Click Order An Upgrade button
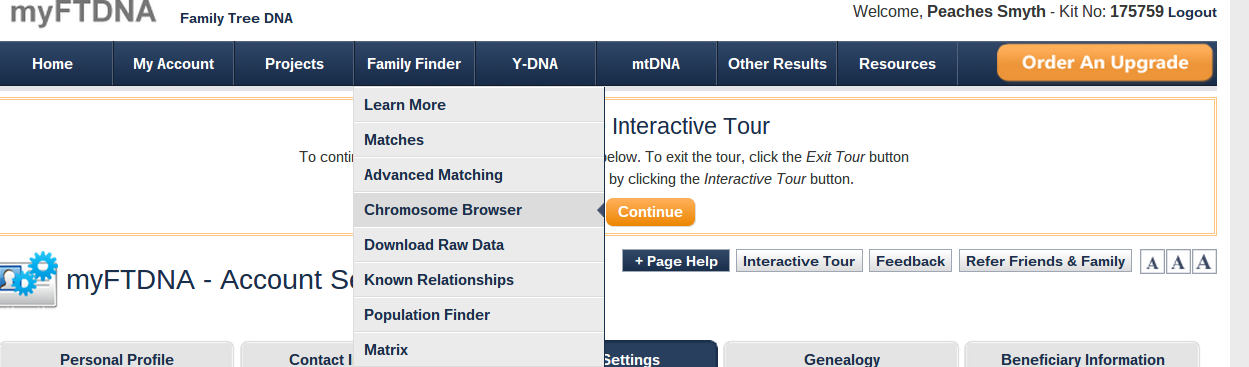 point(1105,63)
